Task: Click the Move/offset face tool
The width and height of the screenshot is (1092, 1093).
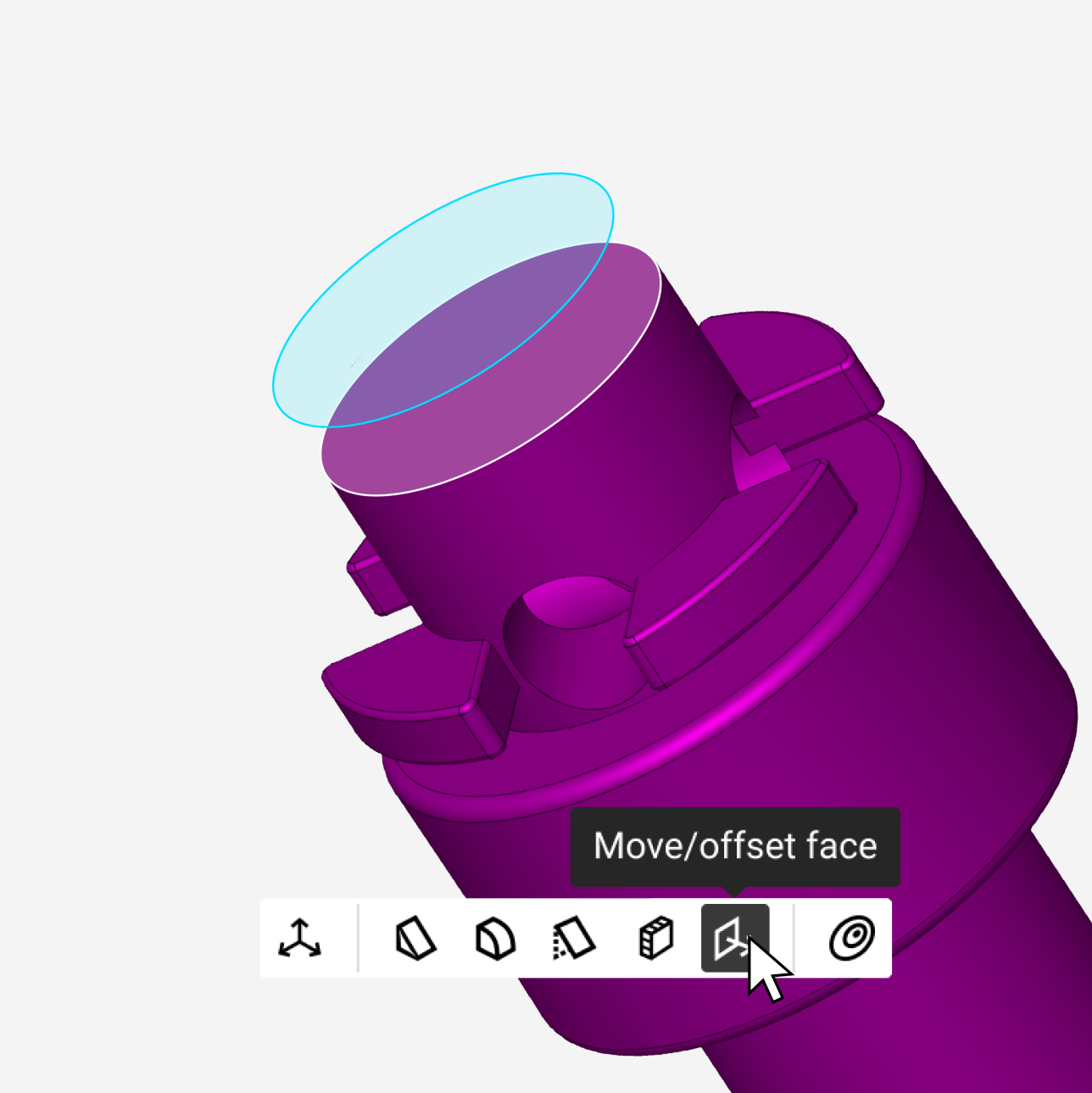Action: pyautogui.click(x=734, y=938)
